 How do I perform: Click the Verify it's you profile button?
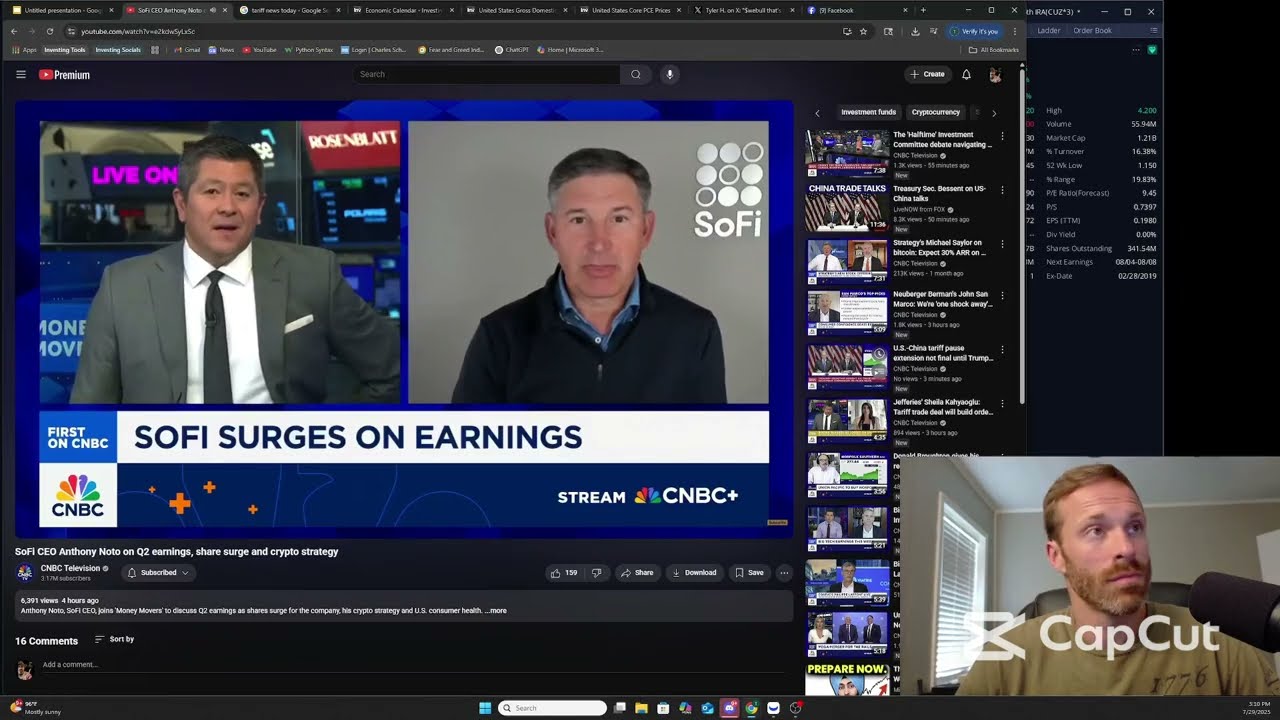[974, 31]
